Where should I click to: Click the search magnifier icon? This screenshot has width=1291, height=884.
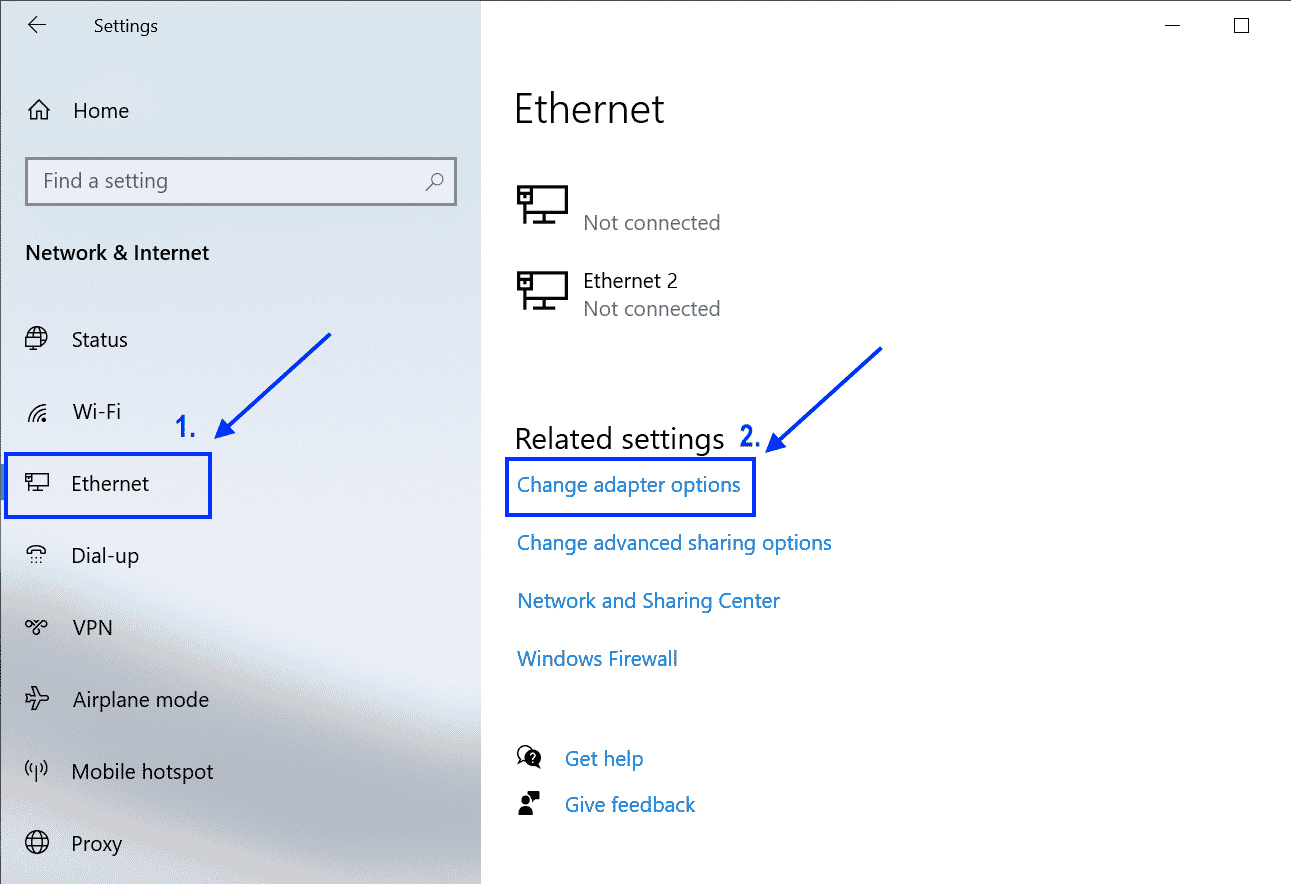tap(434, 181)
